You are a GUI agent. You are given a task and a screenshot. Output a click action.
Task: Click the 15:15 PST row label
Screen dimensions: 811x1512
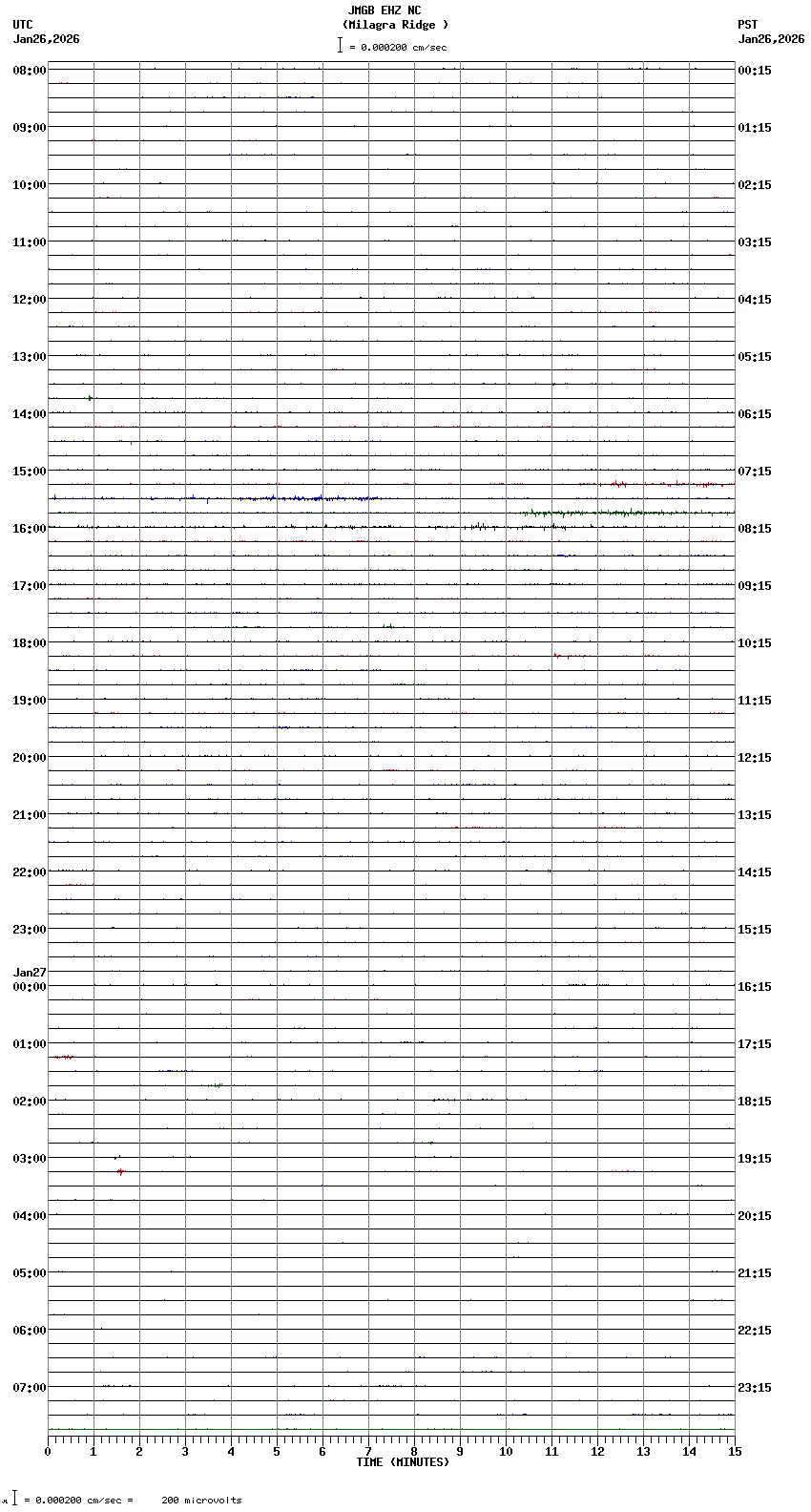coord(755,930)
